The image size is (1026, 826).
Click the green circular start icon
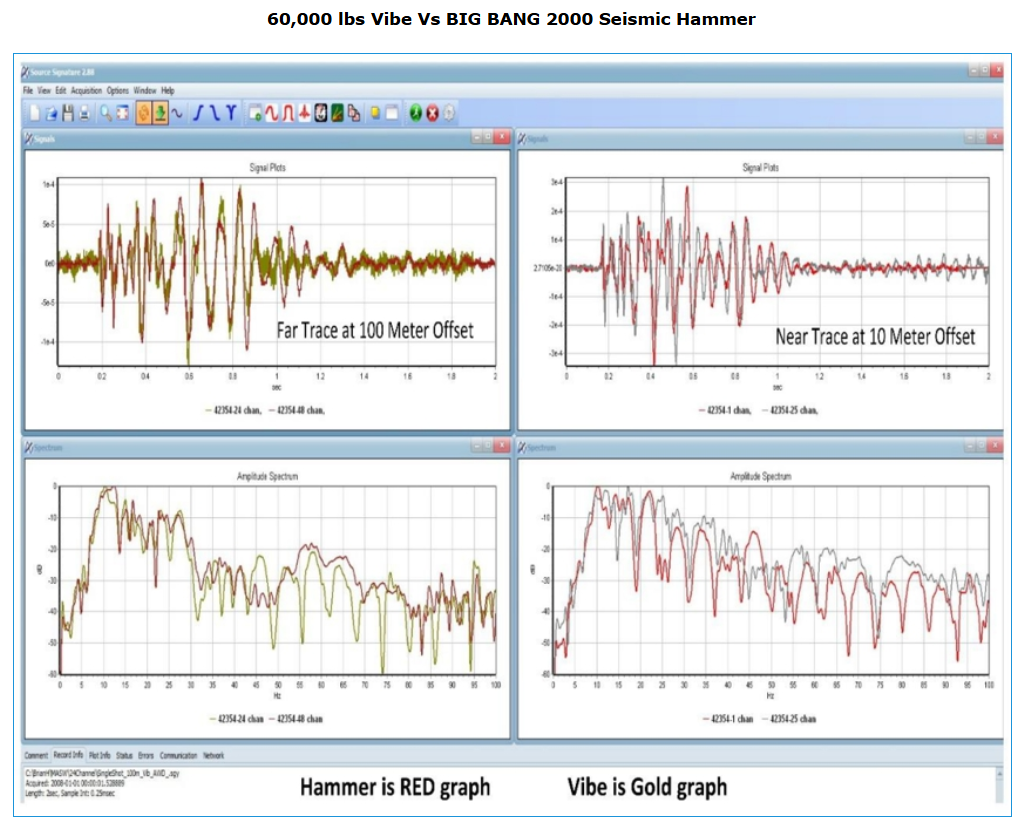415,113
